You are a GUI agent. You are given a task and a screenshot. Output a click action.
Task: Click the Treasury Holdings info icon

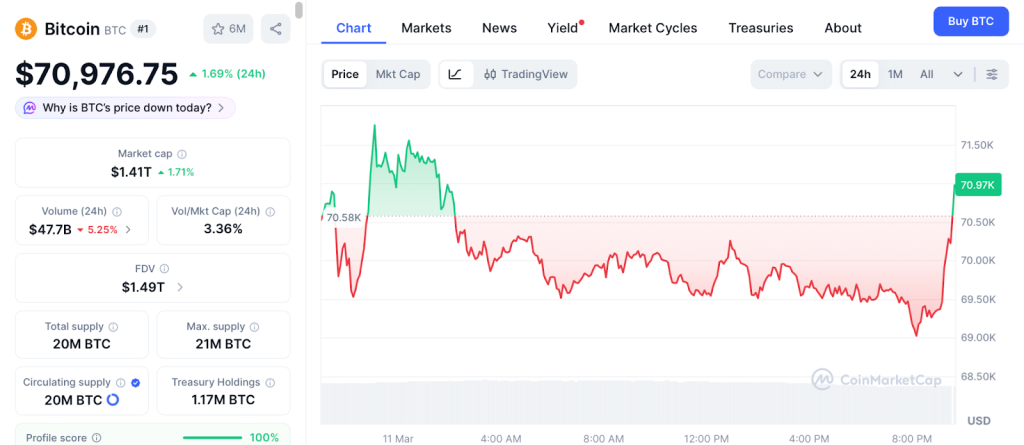270,382
